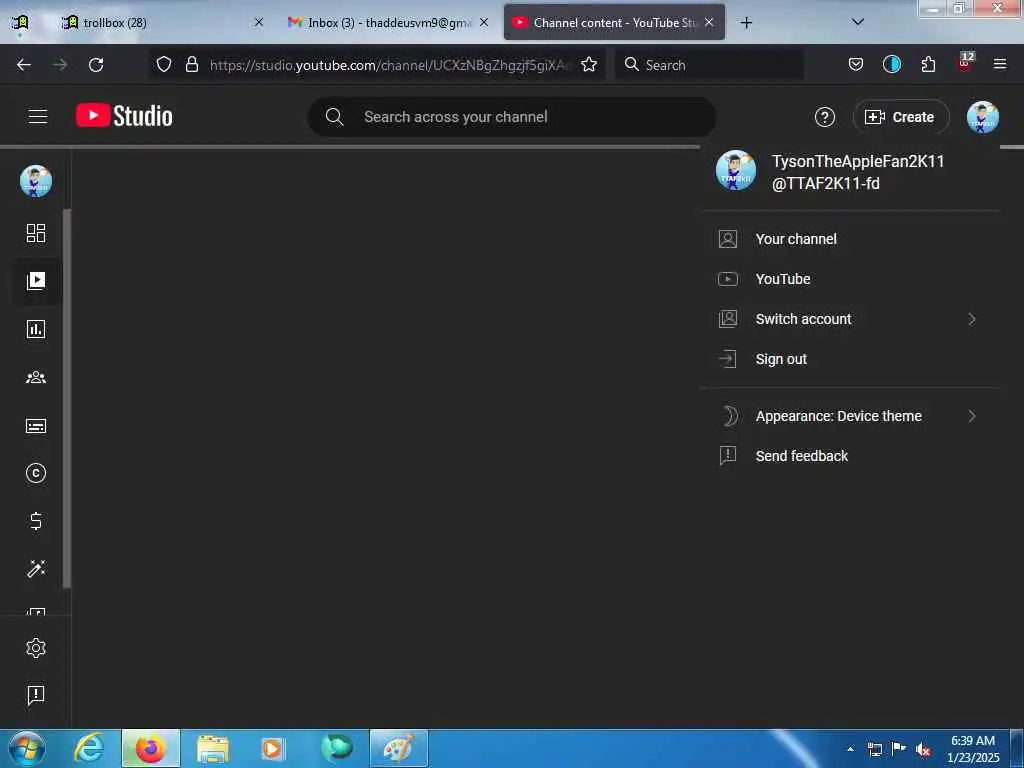Open the Community sidebar icon
The width and height of the screenshot is (1024, 768).
pos(36,377)
